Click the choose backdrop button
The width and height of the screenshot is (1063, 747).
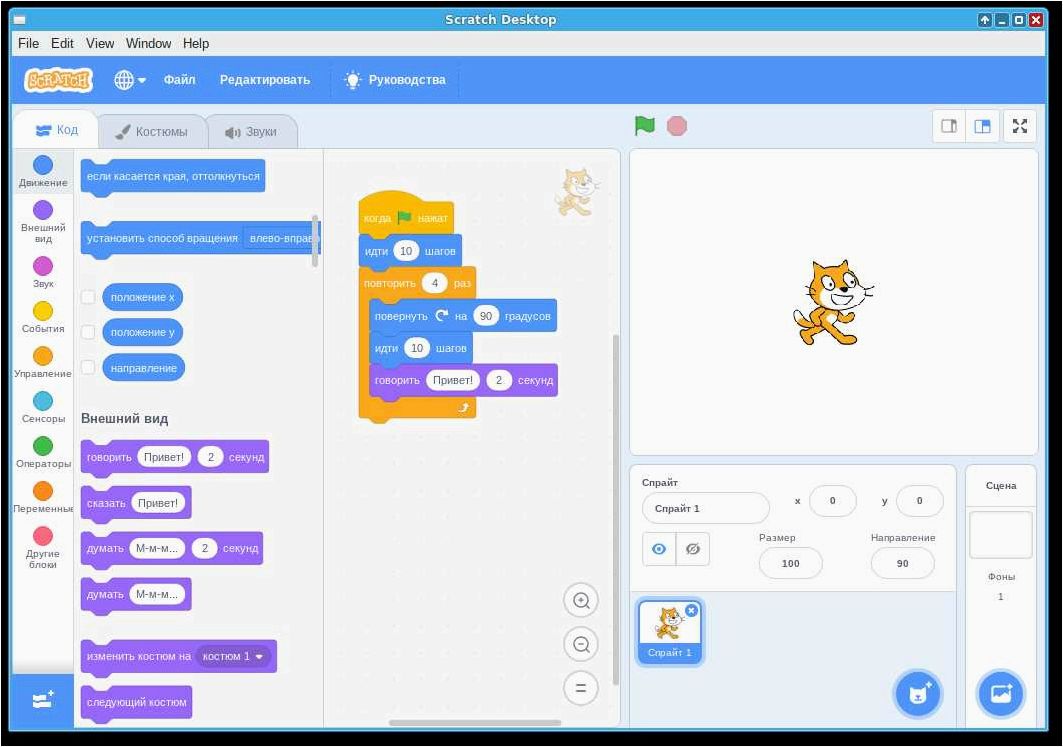pos(1001,693)
